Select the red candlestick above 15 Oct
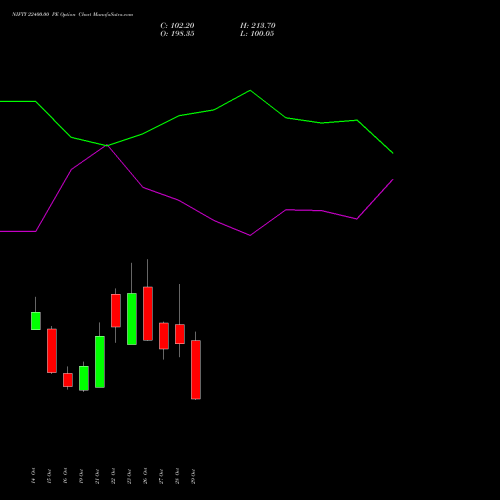Viewport: 500px width, 500px height. pos(52,351)
